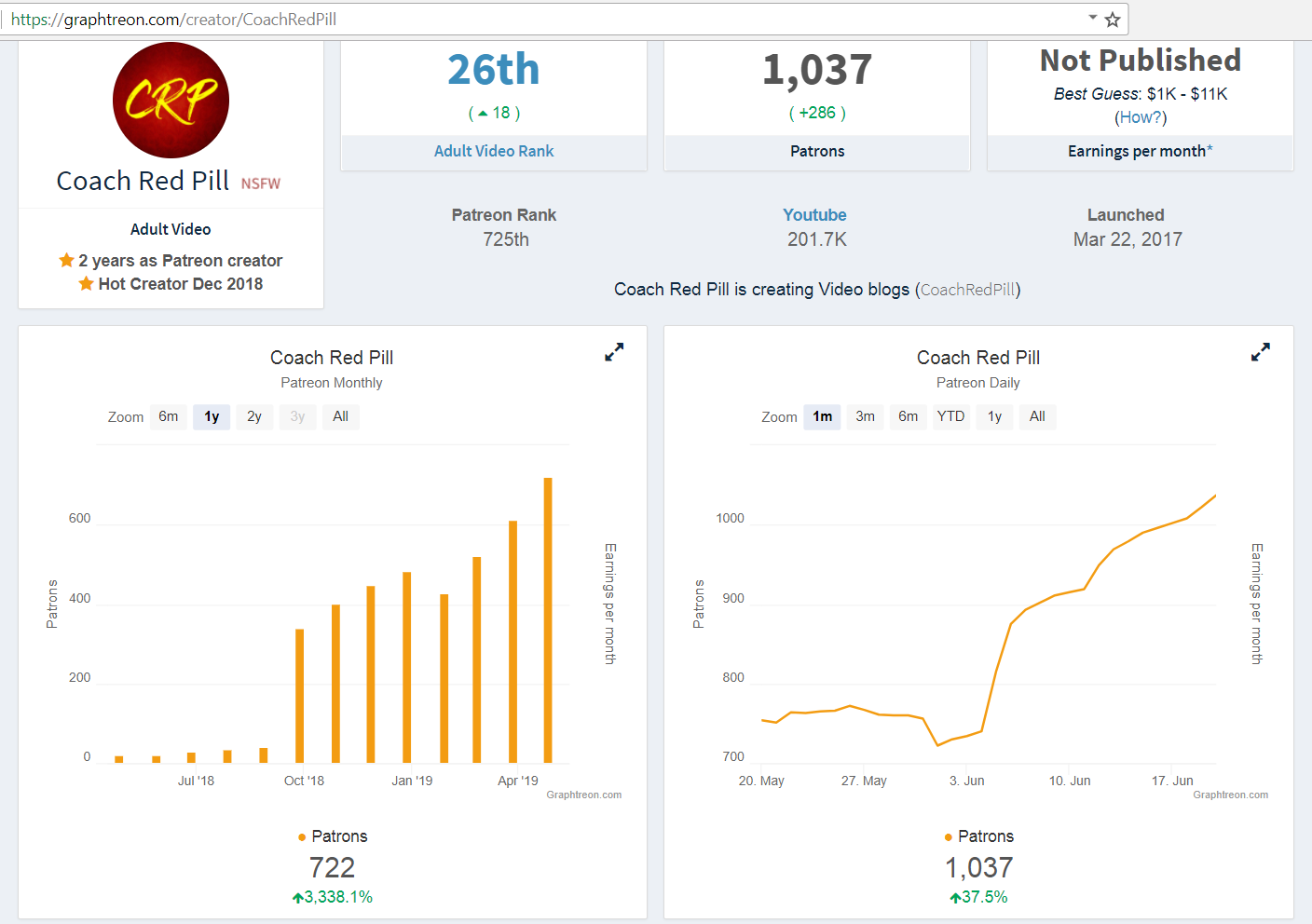This screenshot has height=924, width=1312.
Task: Click the Launched Mar 22, 2017 date
Action: pyautogui.click(x=1127, y=239)
